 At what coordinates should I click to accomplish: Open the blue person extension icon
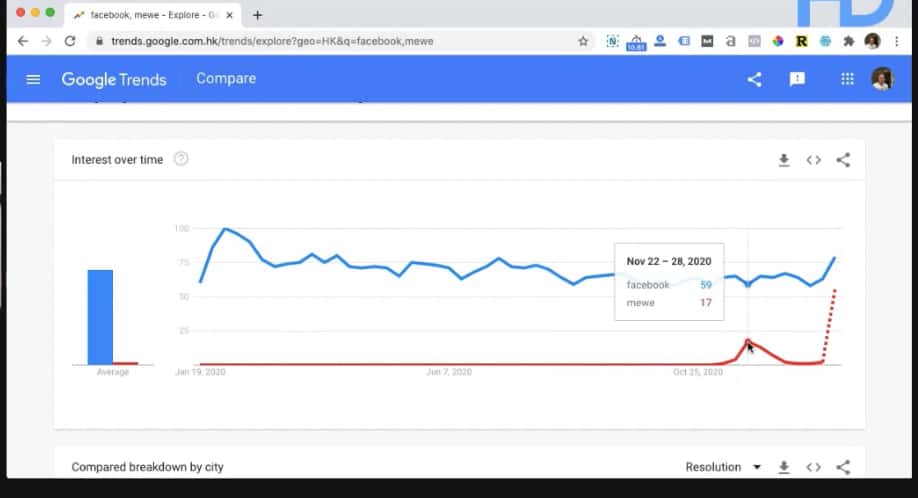660,41
